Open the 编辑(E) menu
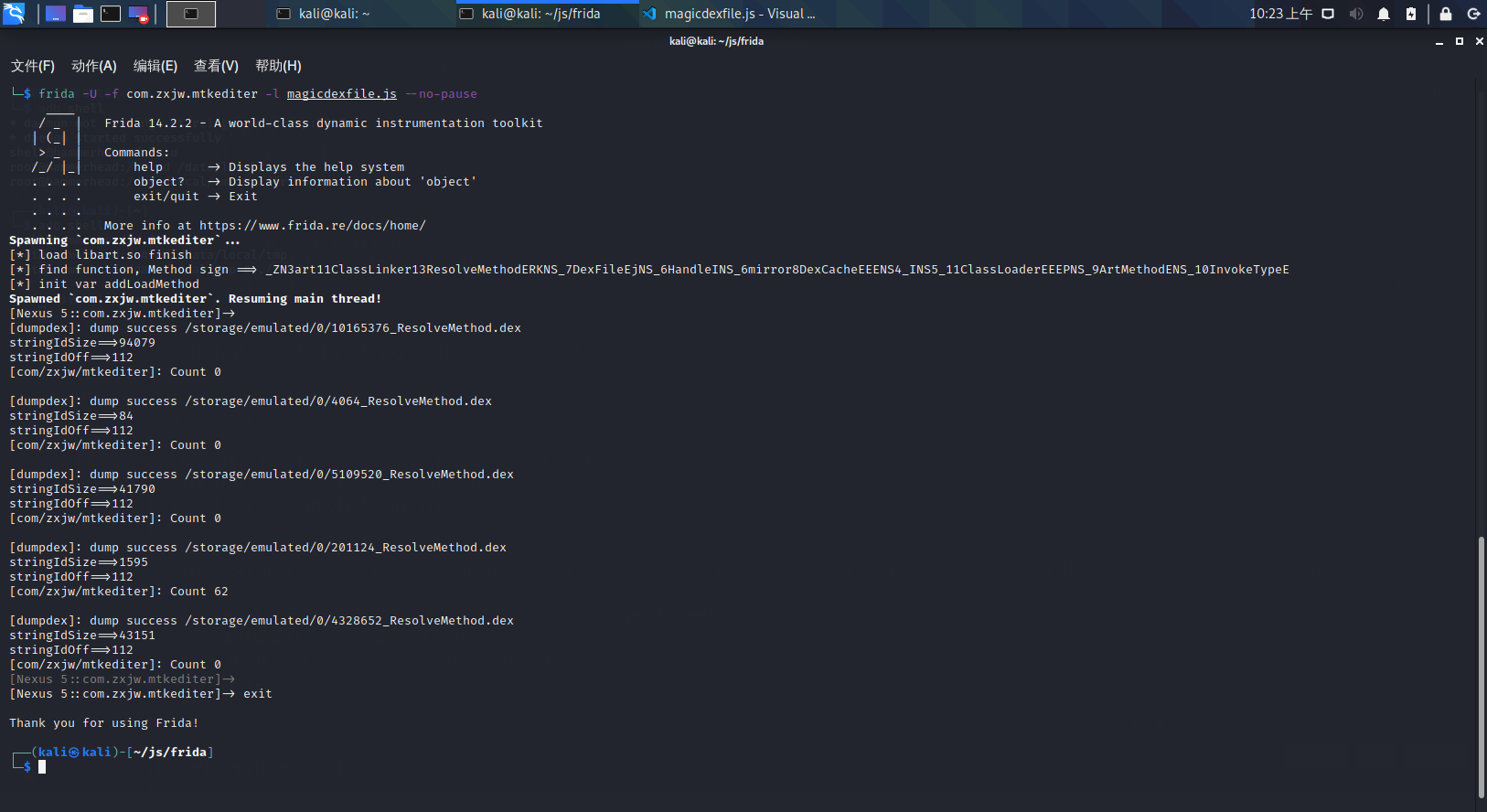Image resolution: width=1487 pixels, height=812 pixels. coord(155,66)
